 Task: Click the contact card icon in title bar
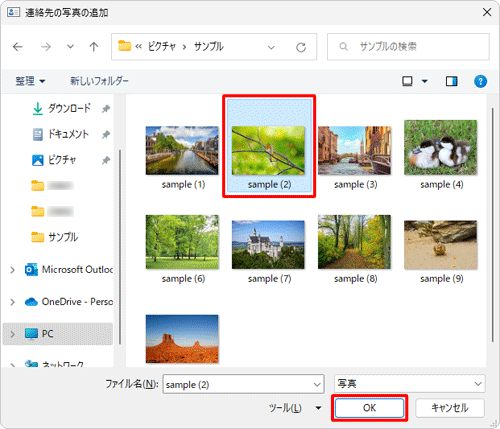click(13, 12)
